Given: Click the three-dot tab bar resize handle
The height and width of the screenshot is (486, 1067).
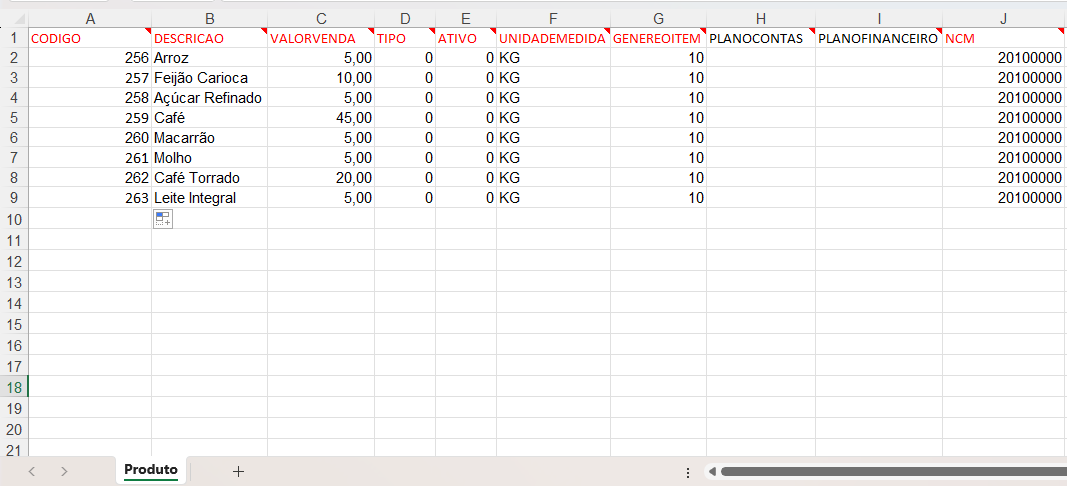Looking at the screenshot, I should pyautogui.click(x=687, y=471).
